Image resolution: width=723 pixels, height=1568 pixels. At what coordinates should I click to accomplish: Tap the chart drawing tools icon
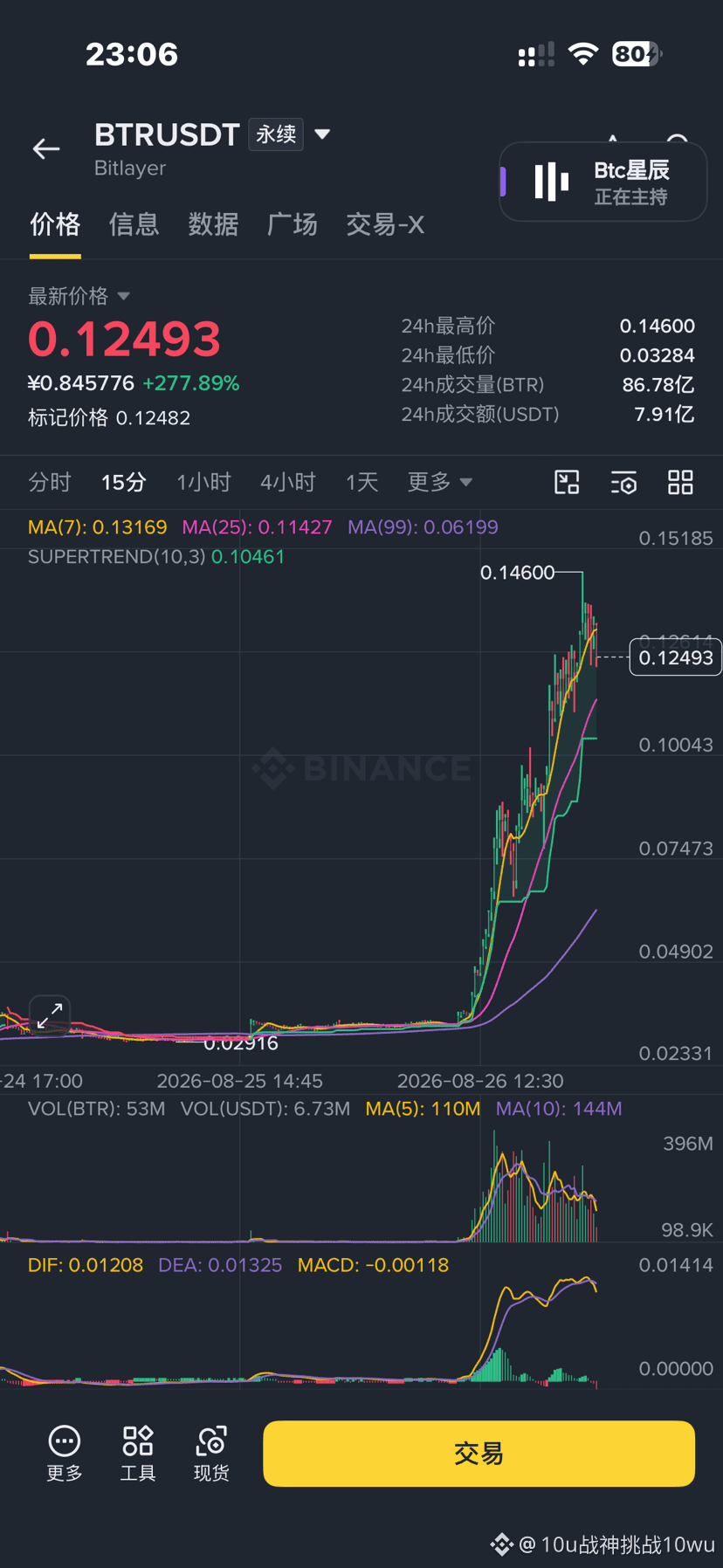pyautogui.click(x=568, y=482)
